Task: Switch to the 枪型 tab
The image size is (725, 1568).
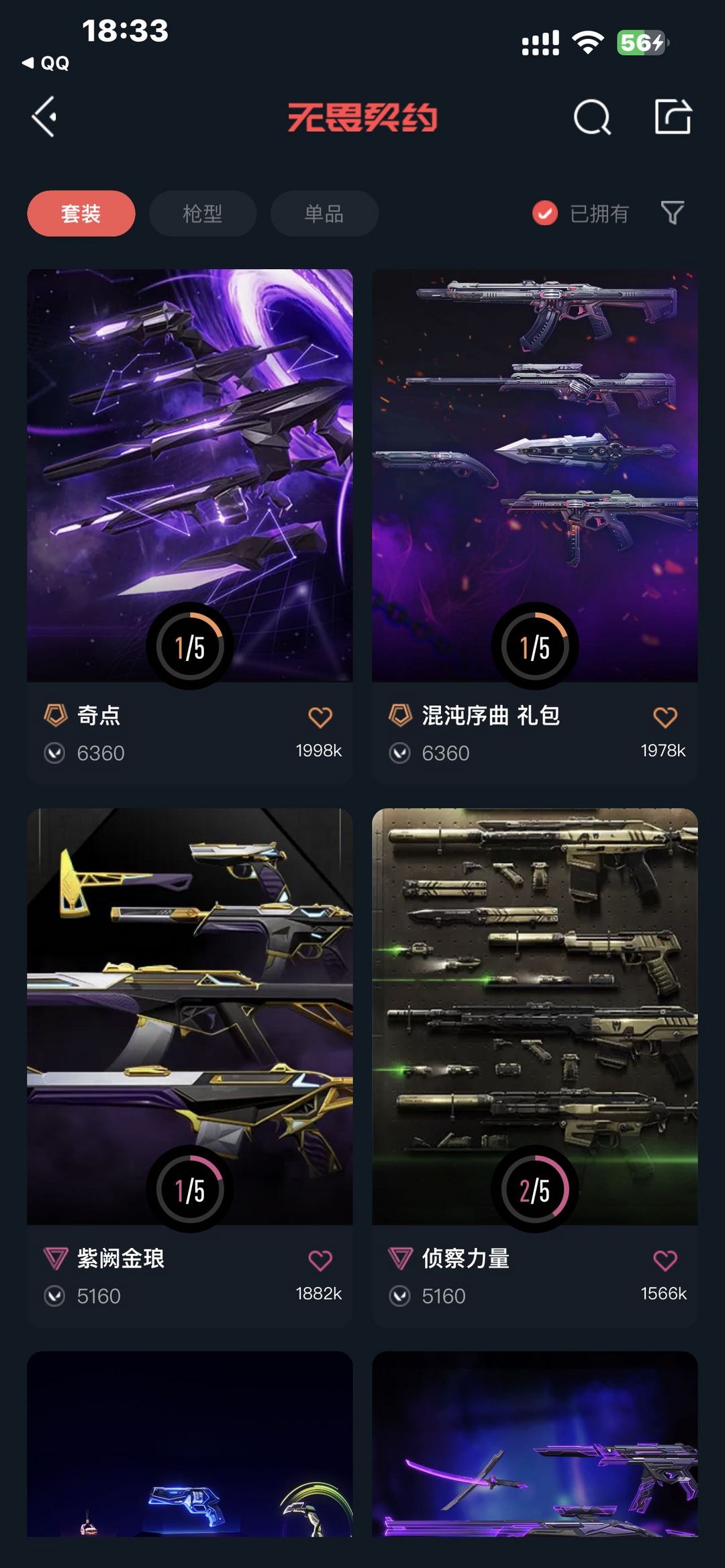Action: pos(203,213)
